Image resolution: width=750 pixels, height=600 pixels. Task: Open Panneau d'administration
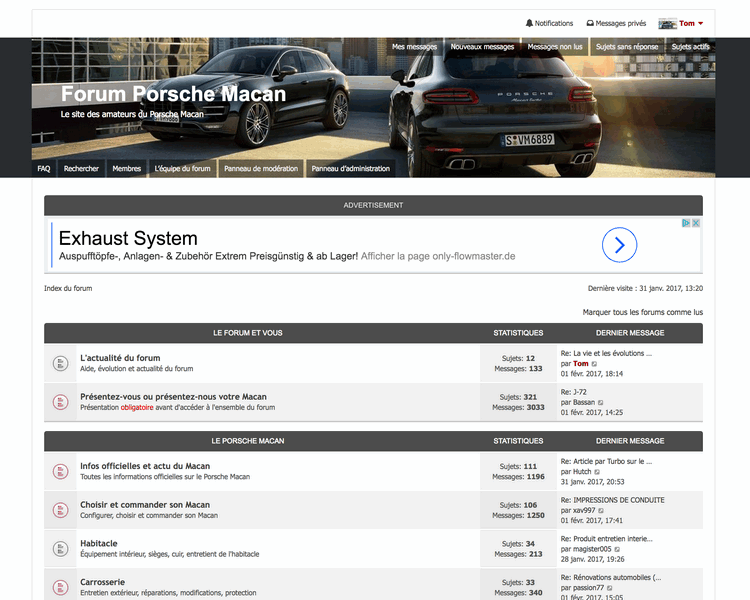coord(351,168)
